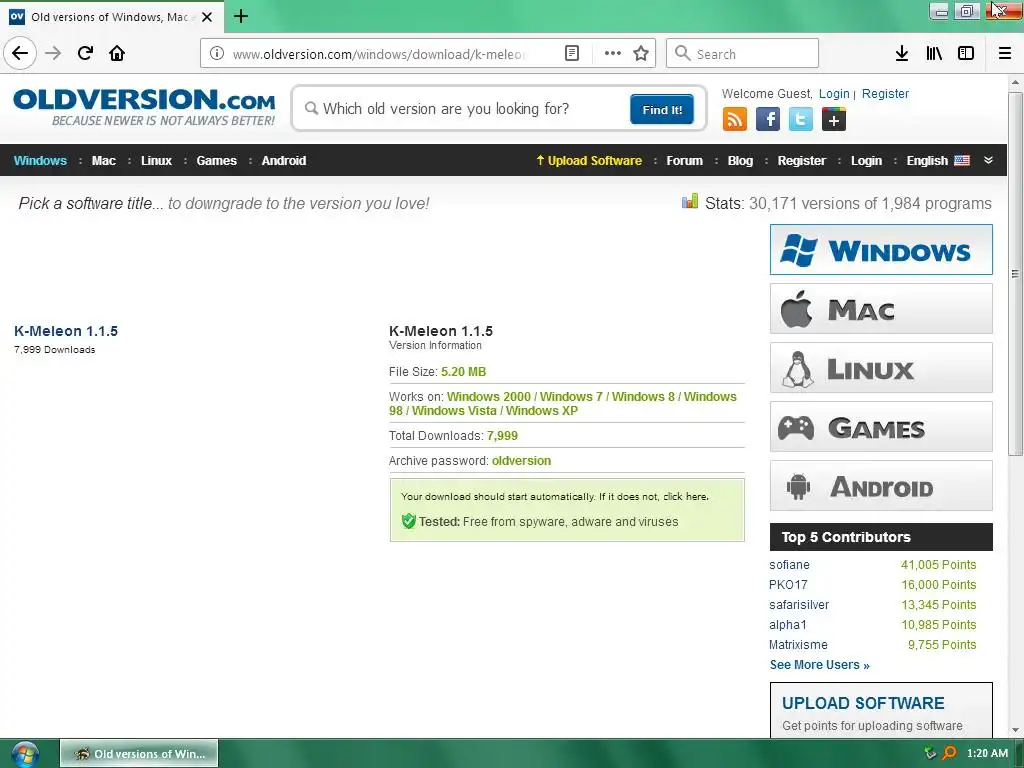
Task: Open contributor alpha1's profile
Action: (788, 625)
